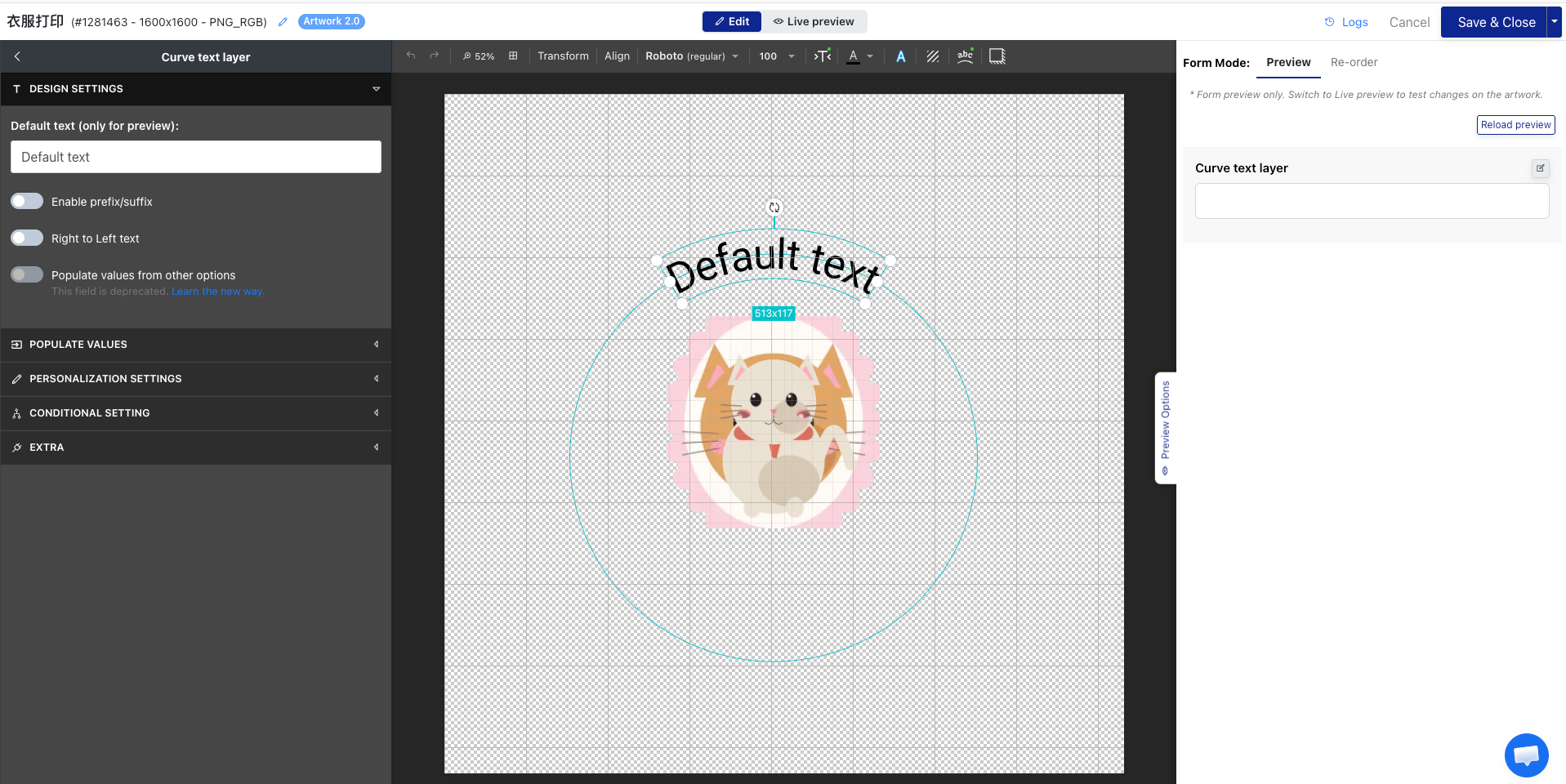Click the Reload preview button
Viewport: 1566px width, 784px height.
click(x=1515, y=125)
